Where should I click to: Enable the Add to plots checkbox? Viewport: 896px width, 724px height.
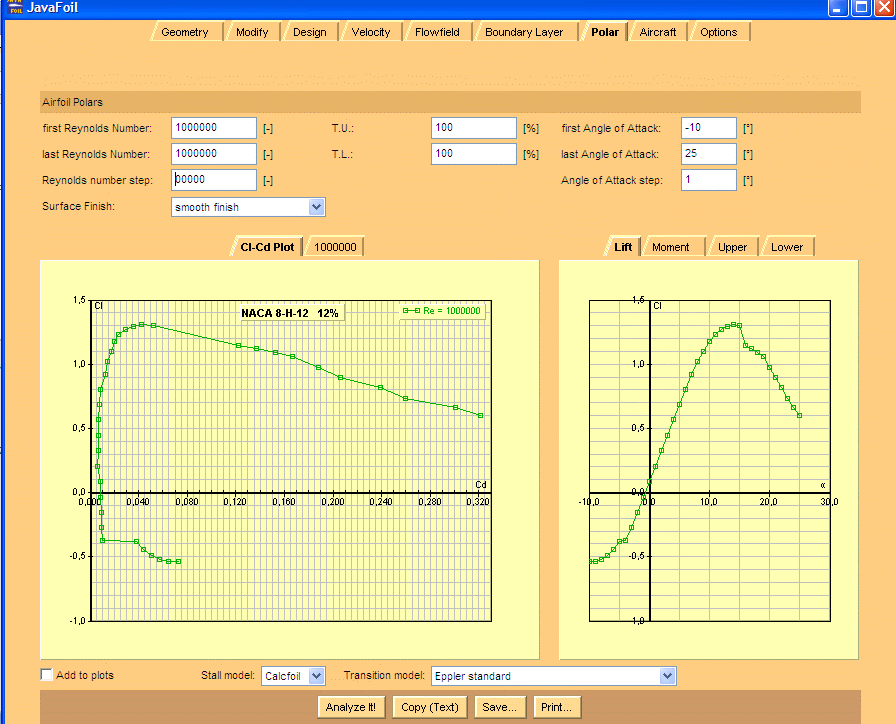47,675
